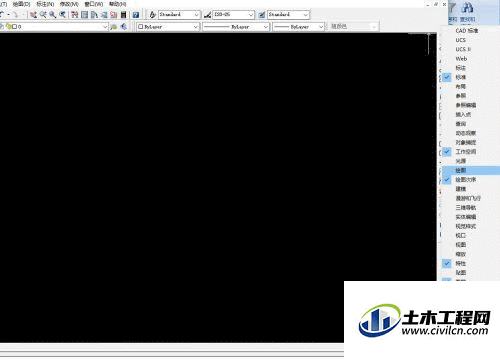Enable the 缩放 toolbar entry
Image resolution: width=500 pixels, height=361 pixels.
[x=471, y=254]
